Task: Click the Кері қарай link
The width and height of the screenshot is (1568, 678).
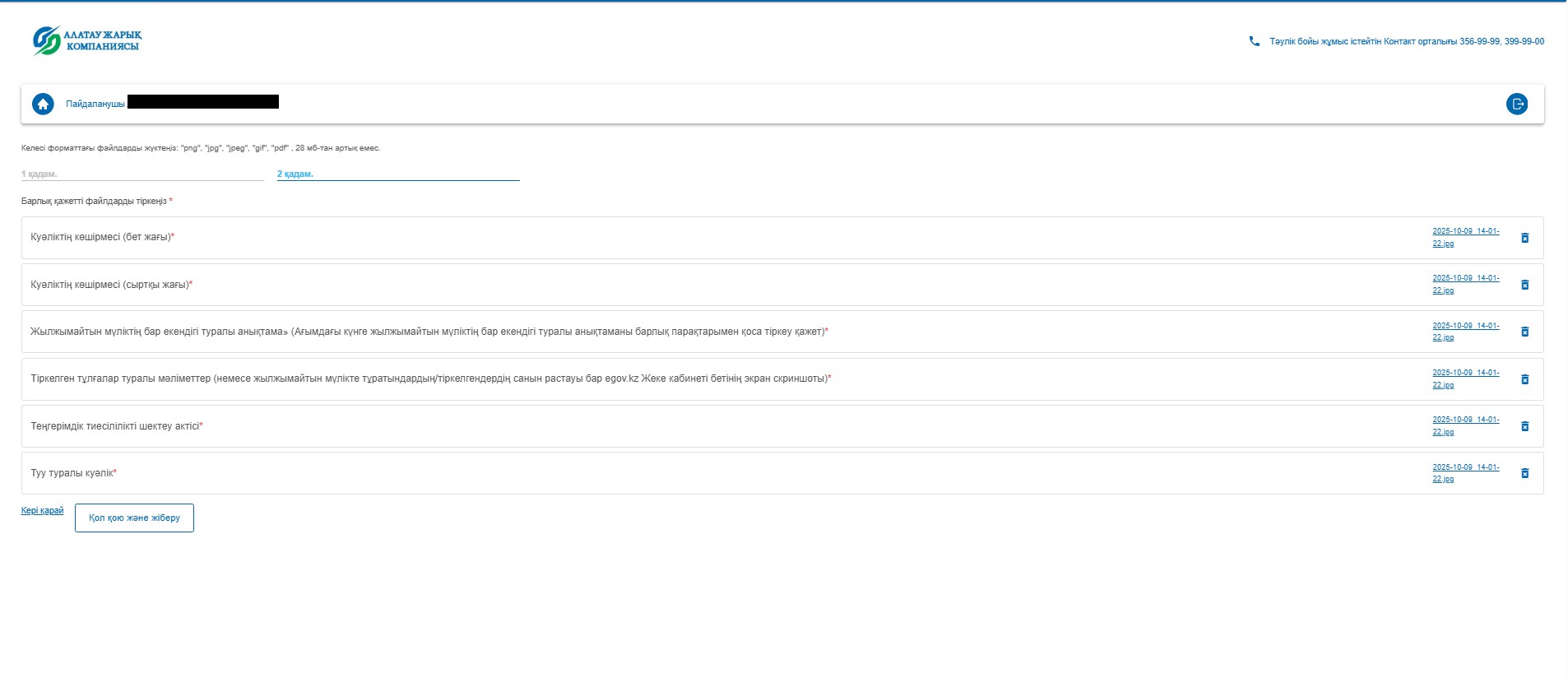Action: (42, 511)
